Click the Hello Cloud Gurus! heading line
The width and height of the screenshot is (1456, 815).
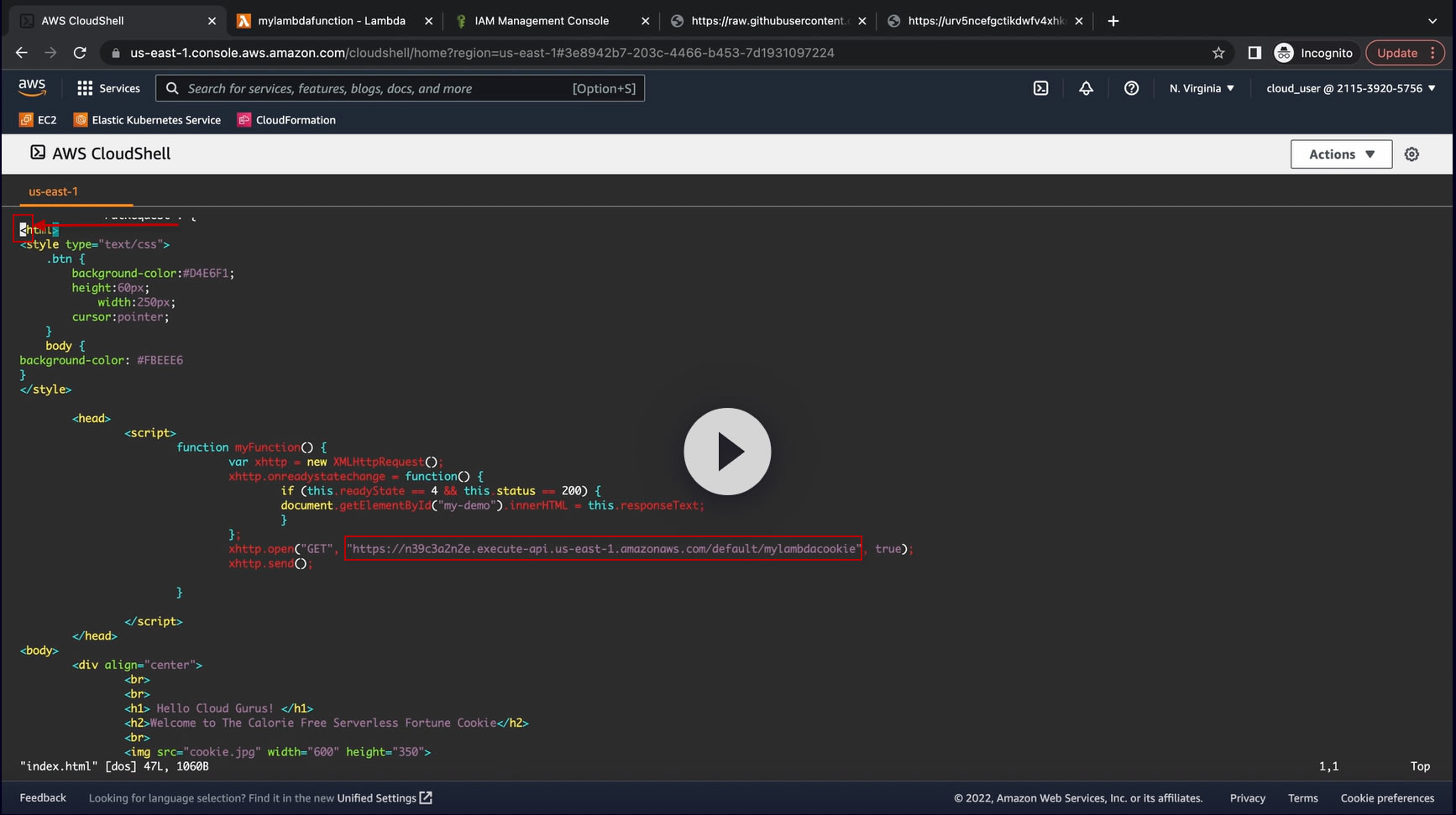point(219,708)
